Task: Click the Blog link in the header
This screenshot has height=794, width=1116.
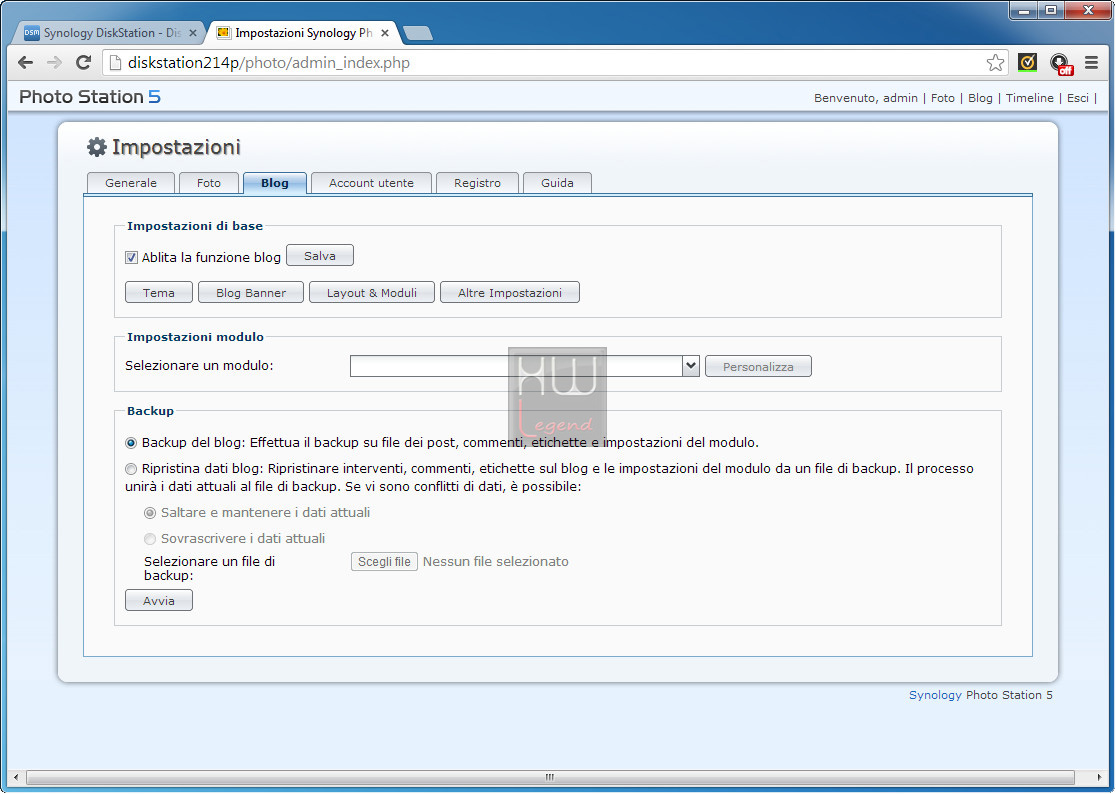Action: point(980,98)
